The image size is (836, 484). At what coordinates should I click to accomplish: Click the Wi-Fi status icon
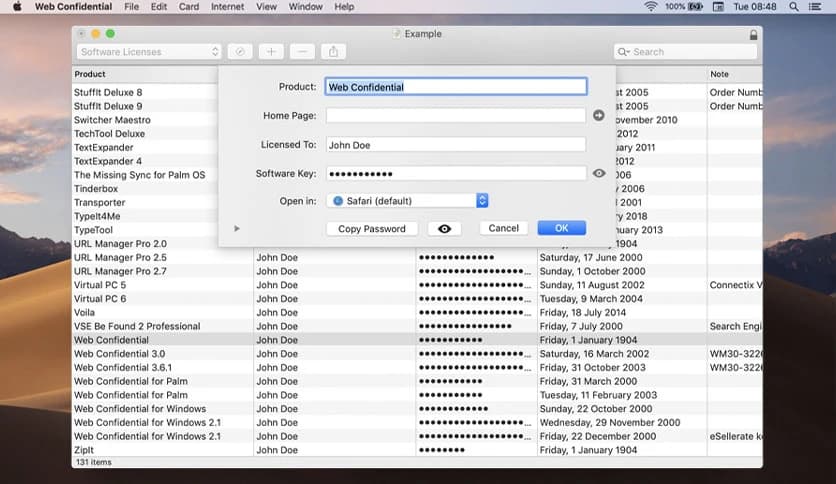650,7
